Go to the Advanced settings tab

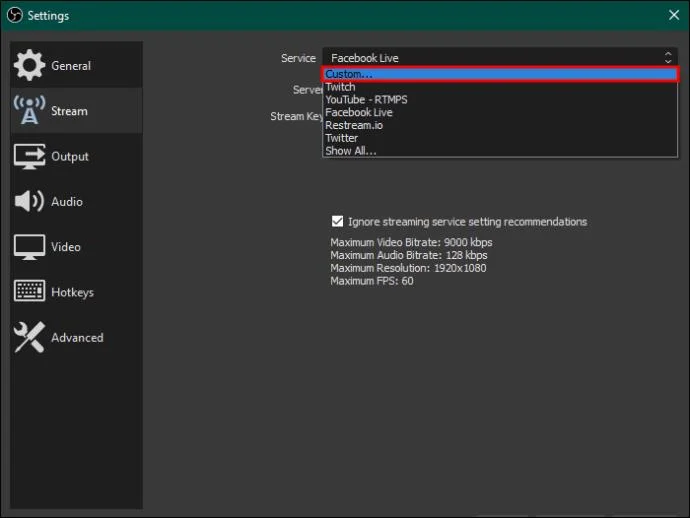(x=76, y=338)
